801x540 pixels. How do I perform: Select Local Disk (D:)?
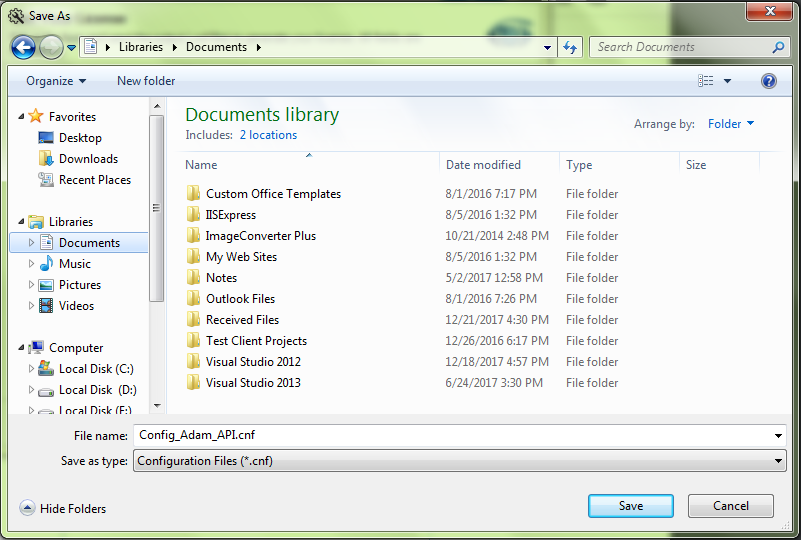click(98, 390)
